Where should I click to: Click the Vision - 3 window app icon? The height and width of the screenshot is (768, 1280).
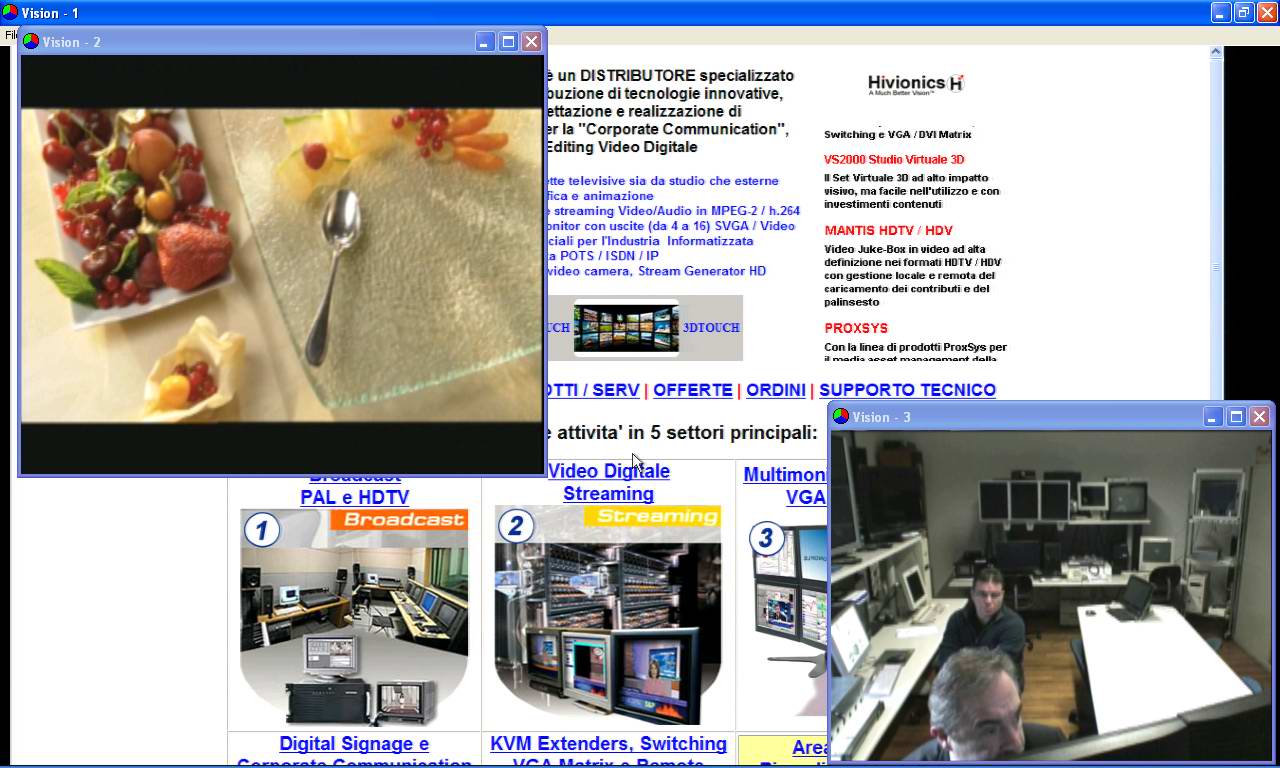pos(841,417)
